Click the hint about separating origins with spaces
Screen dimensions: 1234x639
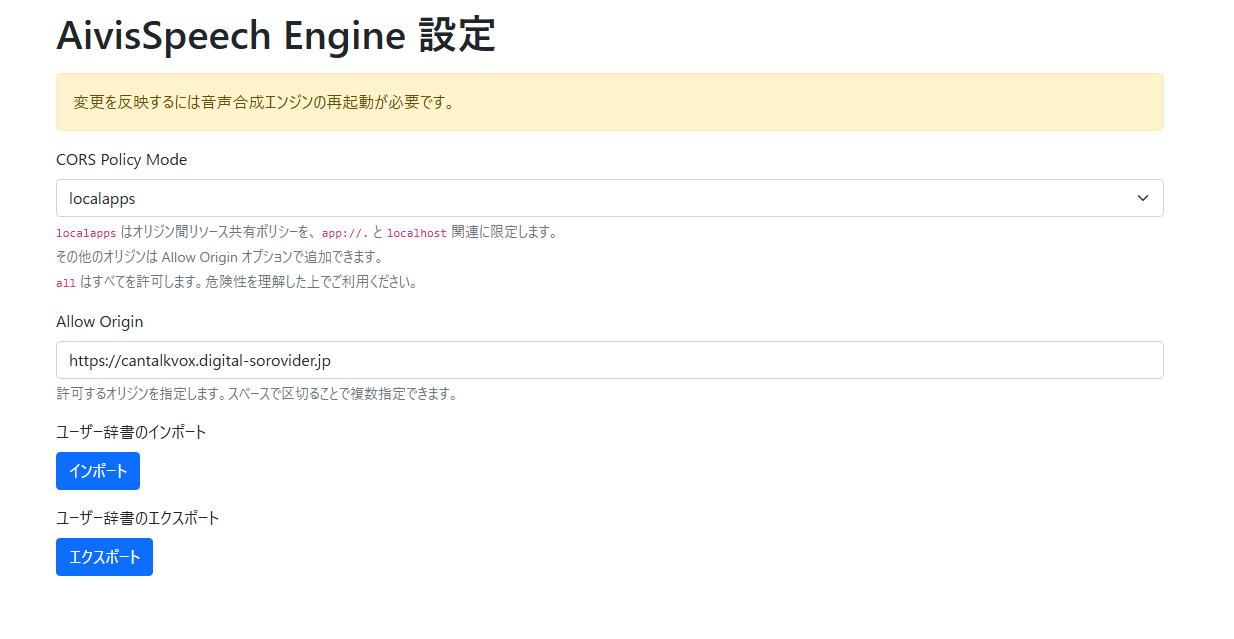point(256,394)
